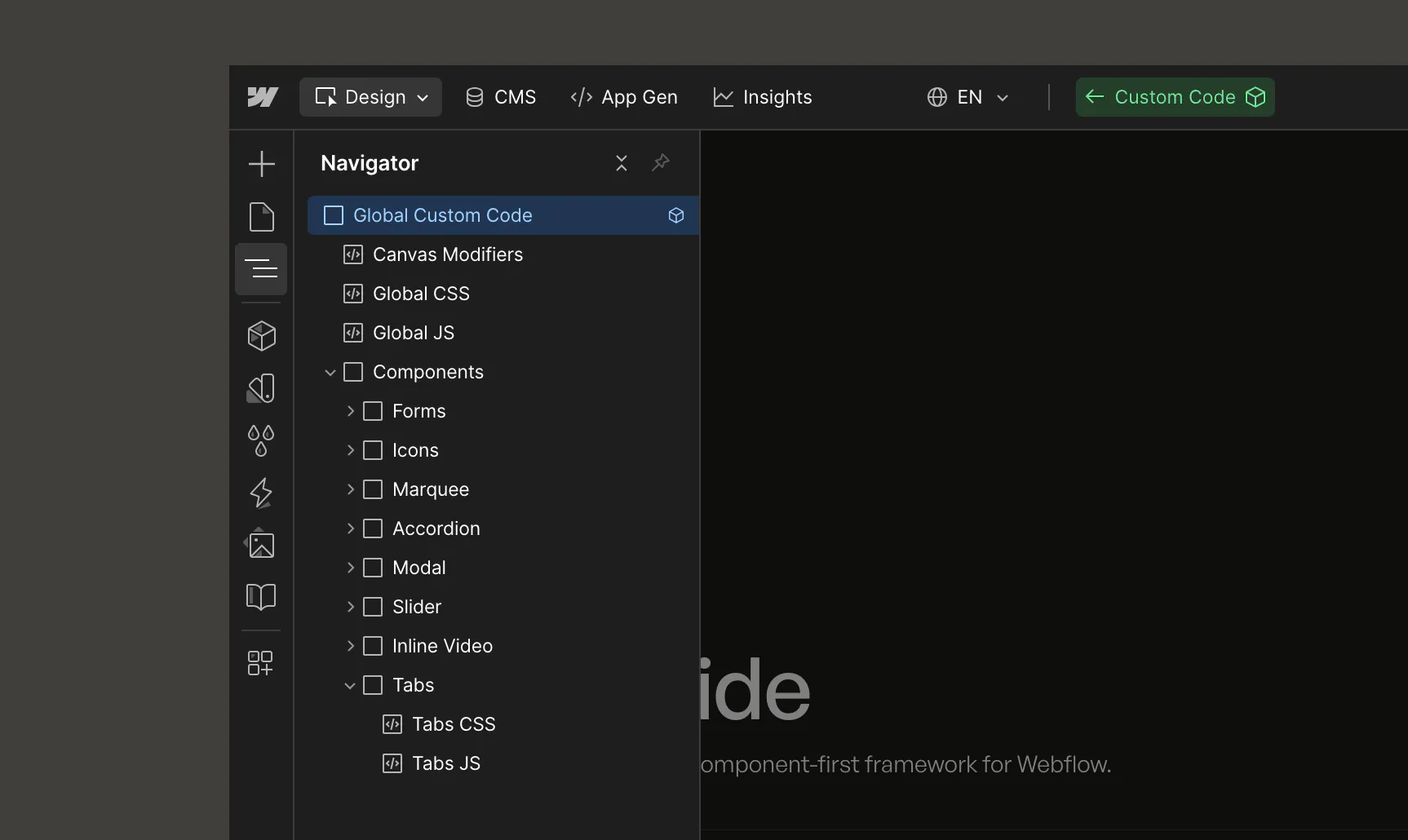Image resolution: width=1408 pixels, height=840 pixels.
Task: Open the Libraries book icon
Action: pyautogui.click(x=261, y=596)
